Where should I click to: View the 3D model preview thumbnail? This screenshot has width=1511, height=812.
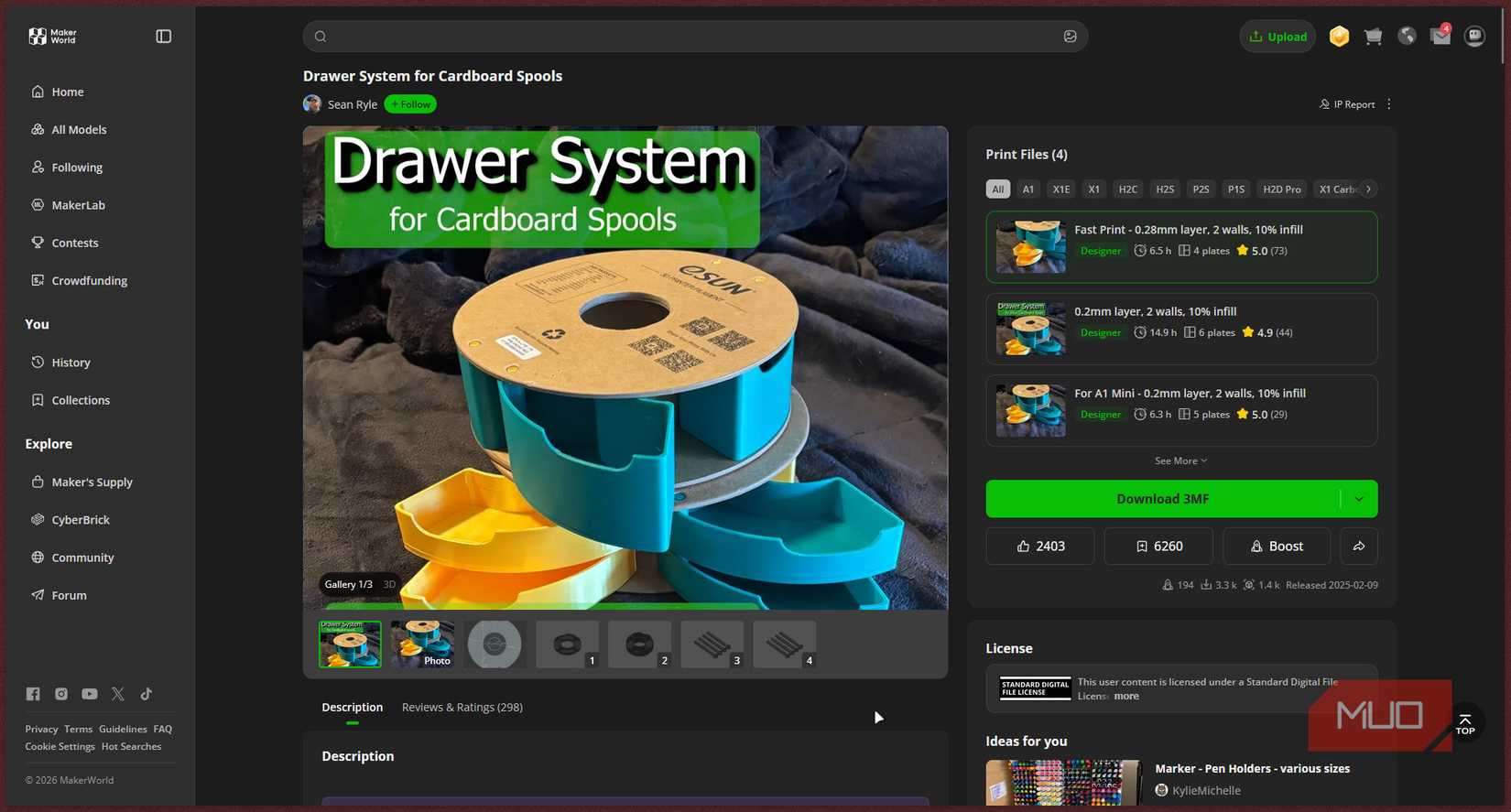495,644
